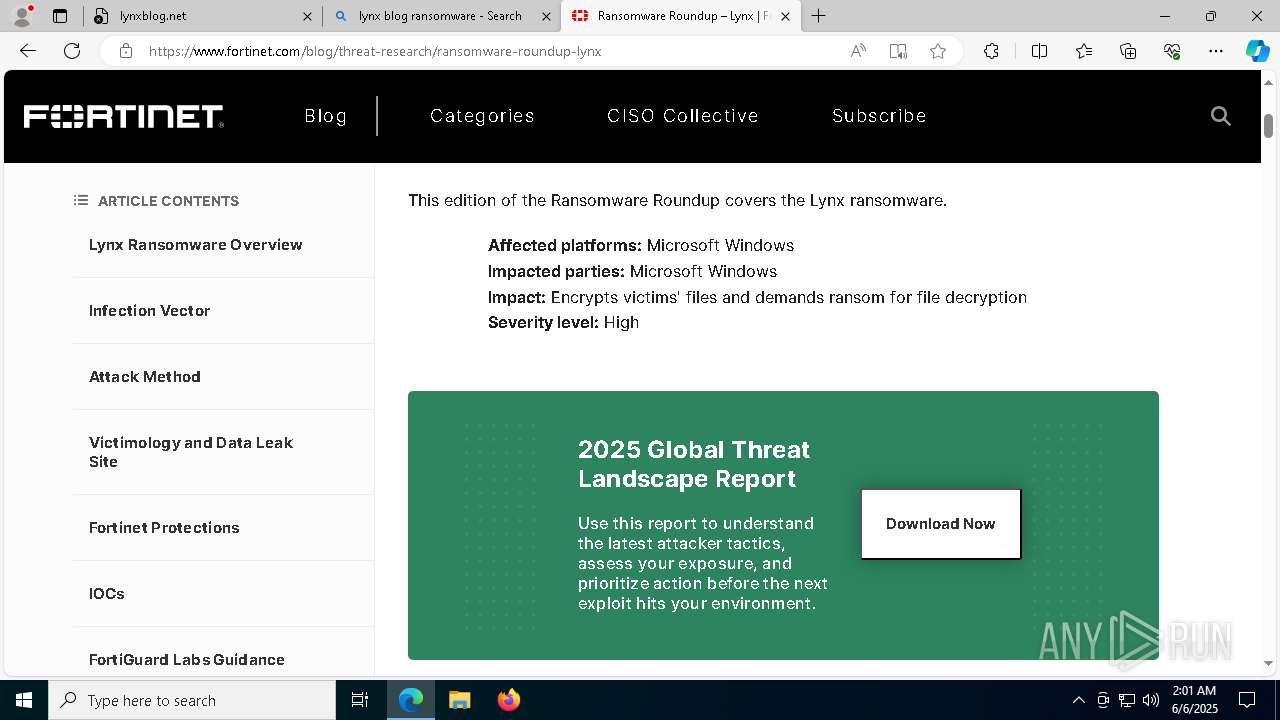Jump to Infection Vector section
The height and width of the screenshot is (720, 1280).
coord(149,311)
